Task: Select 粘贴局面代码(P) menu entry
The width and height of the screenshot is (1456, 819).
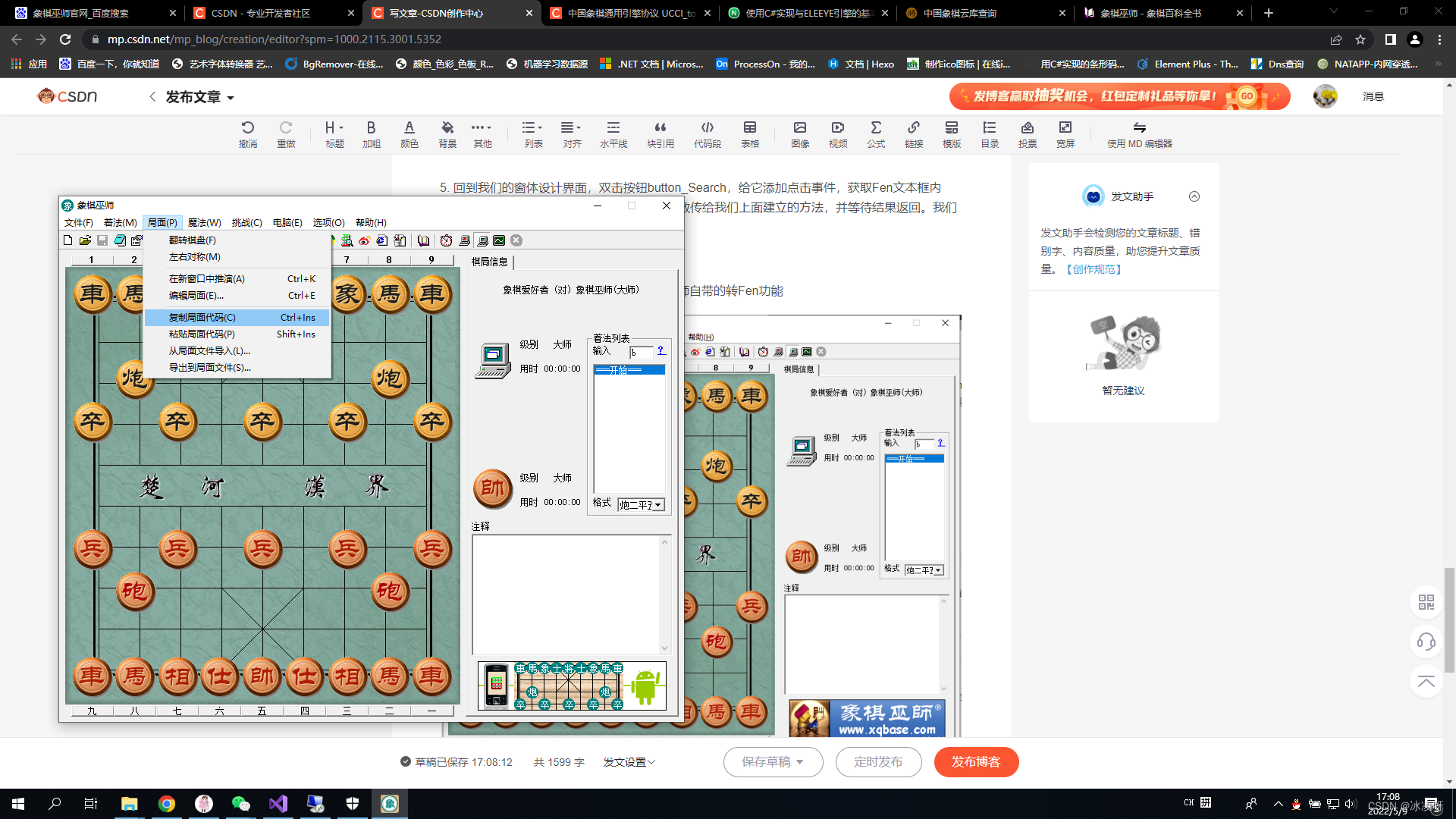Action: 202,334
